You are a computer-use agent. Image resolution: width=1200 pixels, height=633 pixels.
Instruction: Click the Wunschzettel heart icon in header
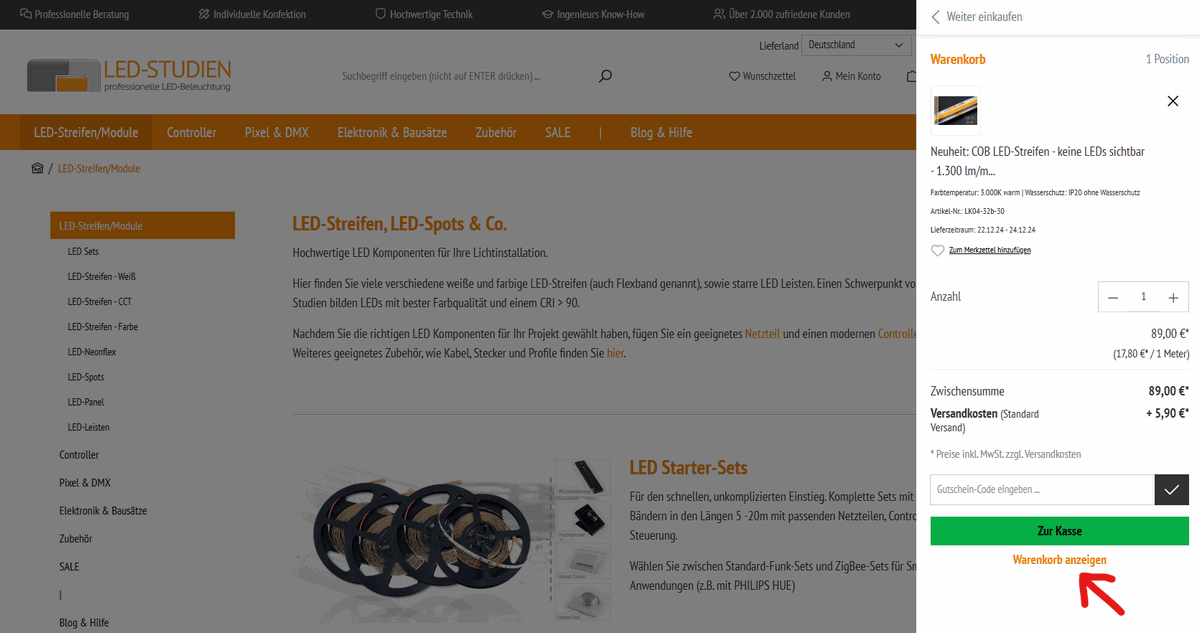pos(734,76)
